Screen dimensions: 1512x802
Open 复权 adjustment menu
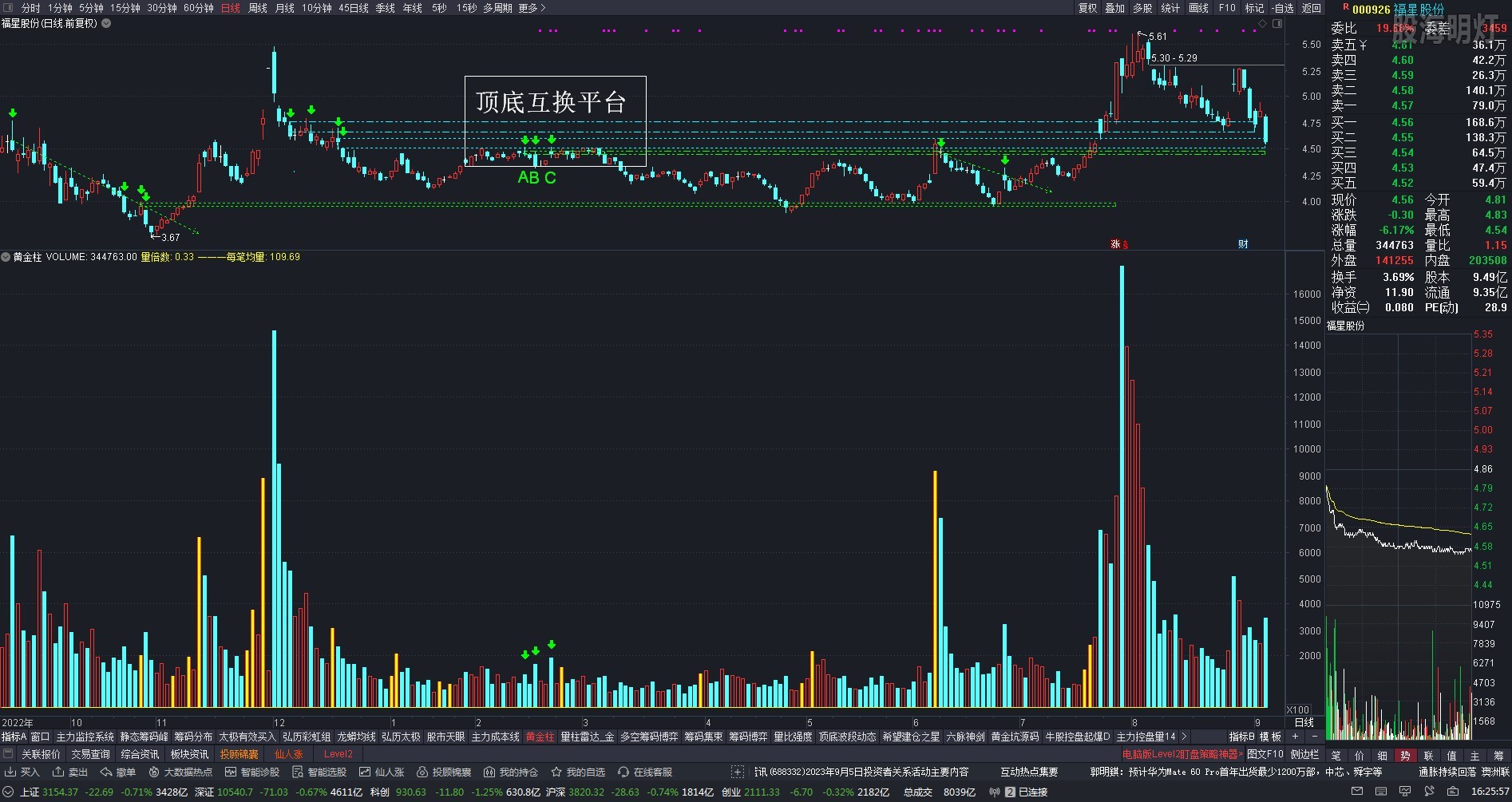pos(1087,8)
